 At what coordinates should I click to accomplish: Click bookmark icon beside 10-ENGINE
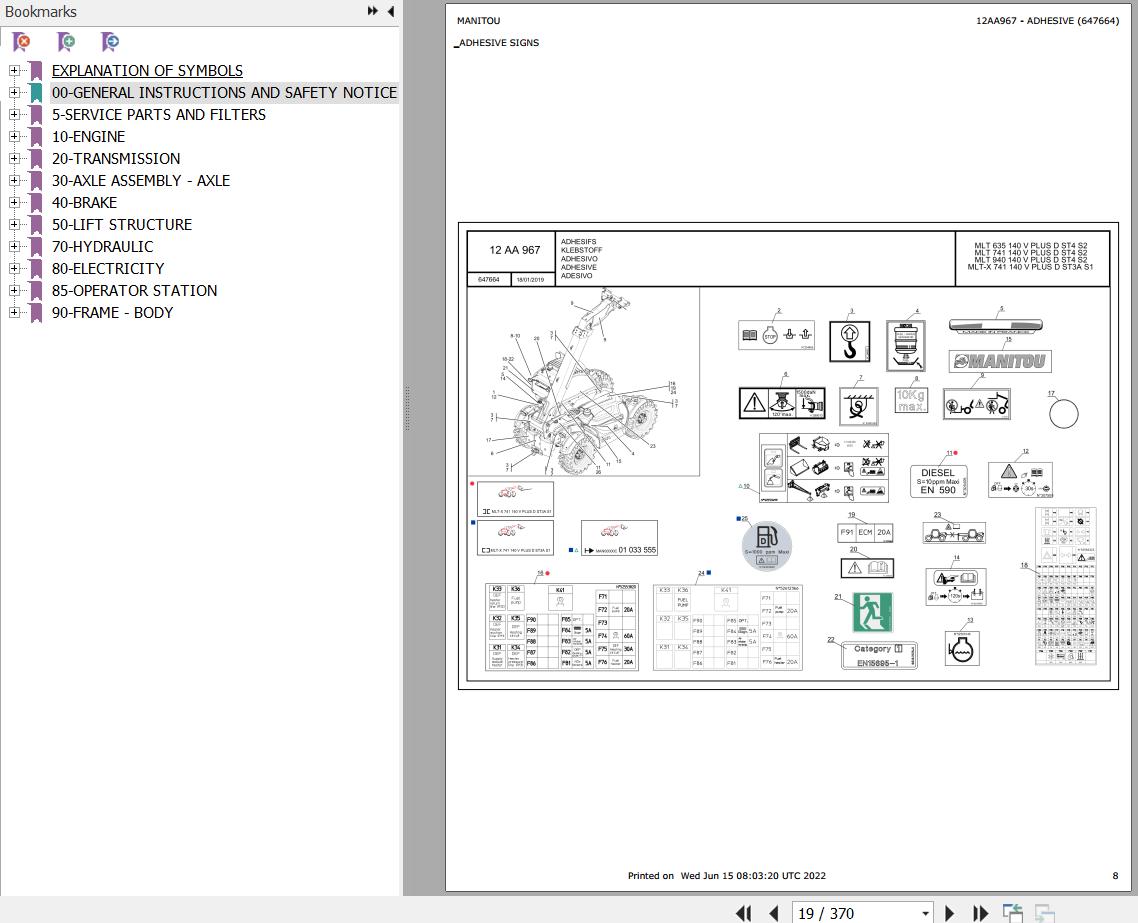tap(36, 137)
